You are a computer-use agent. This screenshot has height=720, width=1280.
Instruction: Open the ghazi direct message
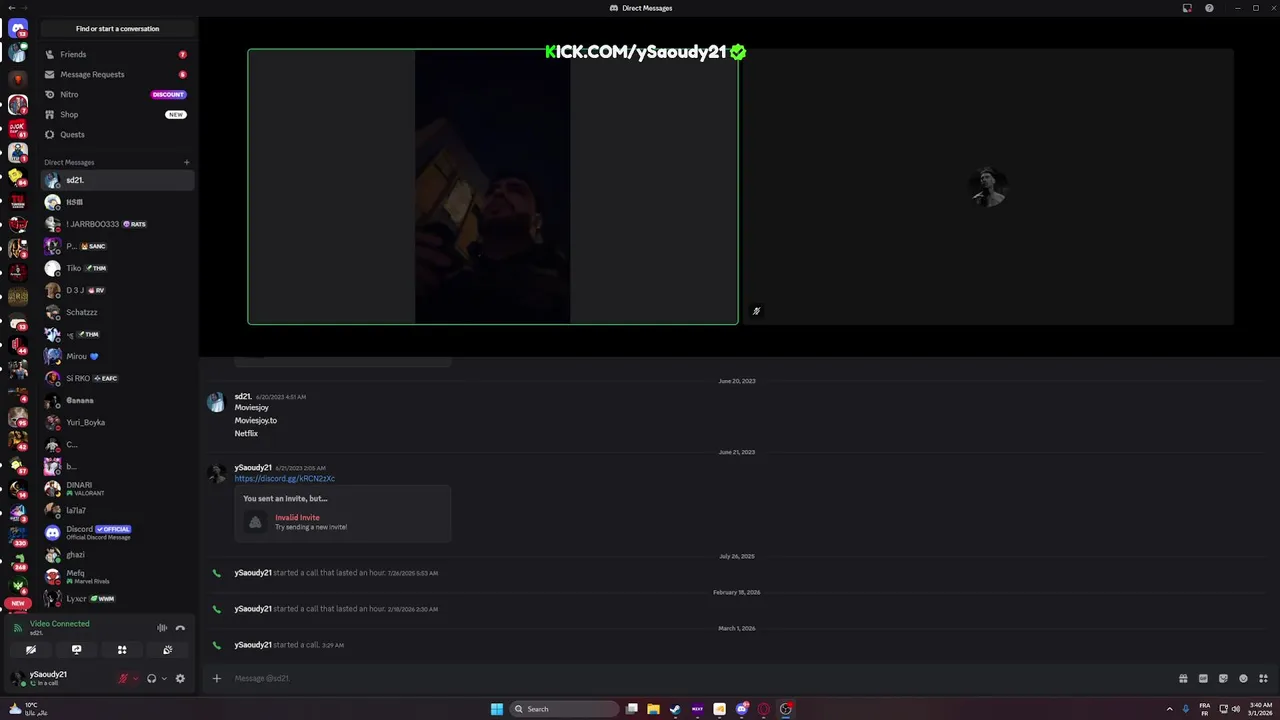(117, 554)
